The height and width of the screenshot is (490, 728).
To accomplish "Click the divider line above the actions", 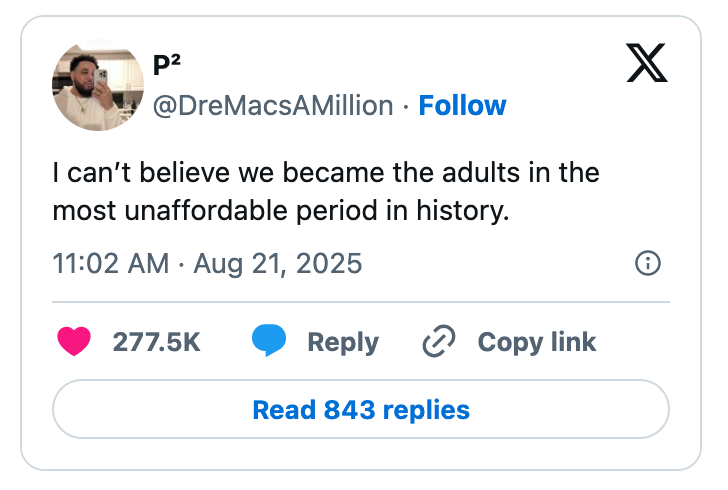I will pyautogui.click(x=361, y=301).
